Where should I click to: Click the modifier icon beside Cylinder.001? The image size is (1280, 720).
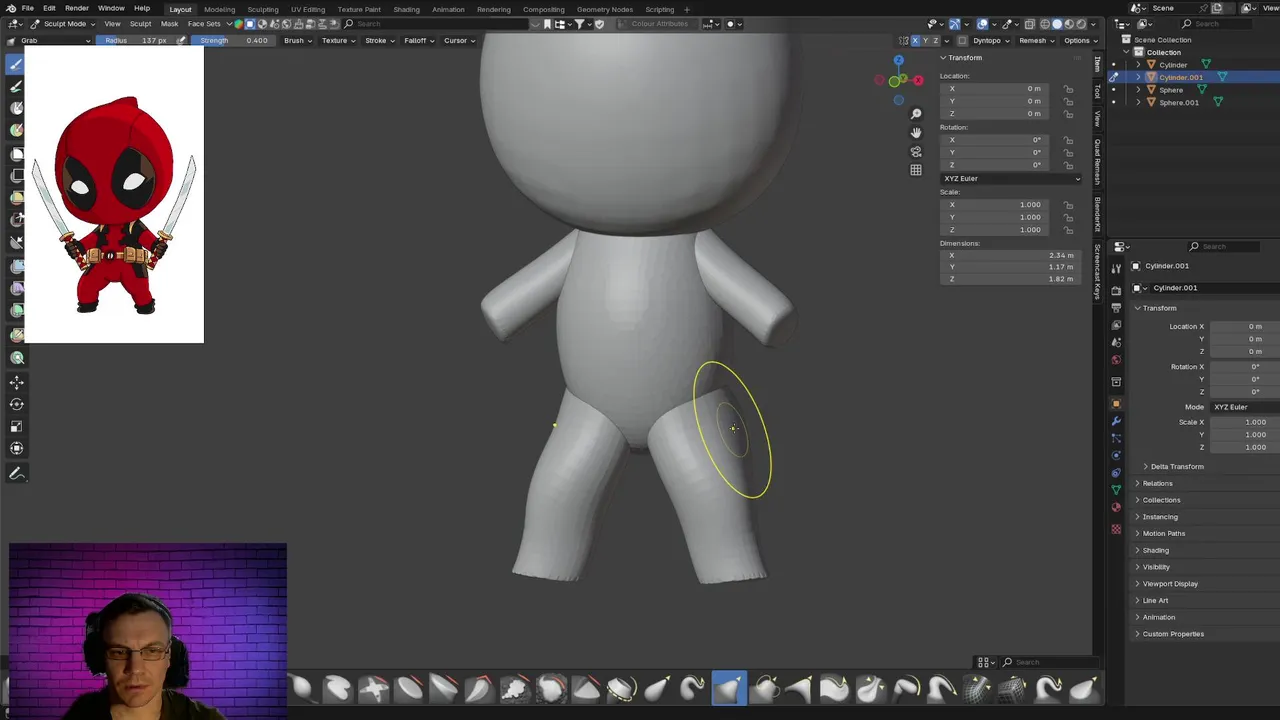pyautogui.click(x=1222, y=77)
